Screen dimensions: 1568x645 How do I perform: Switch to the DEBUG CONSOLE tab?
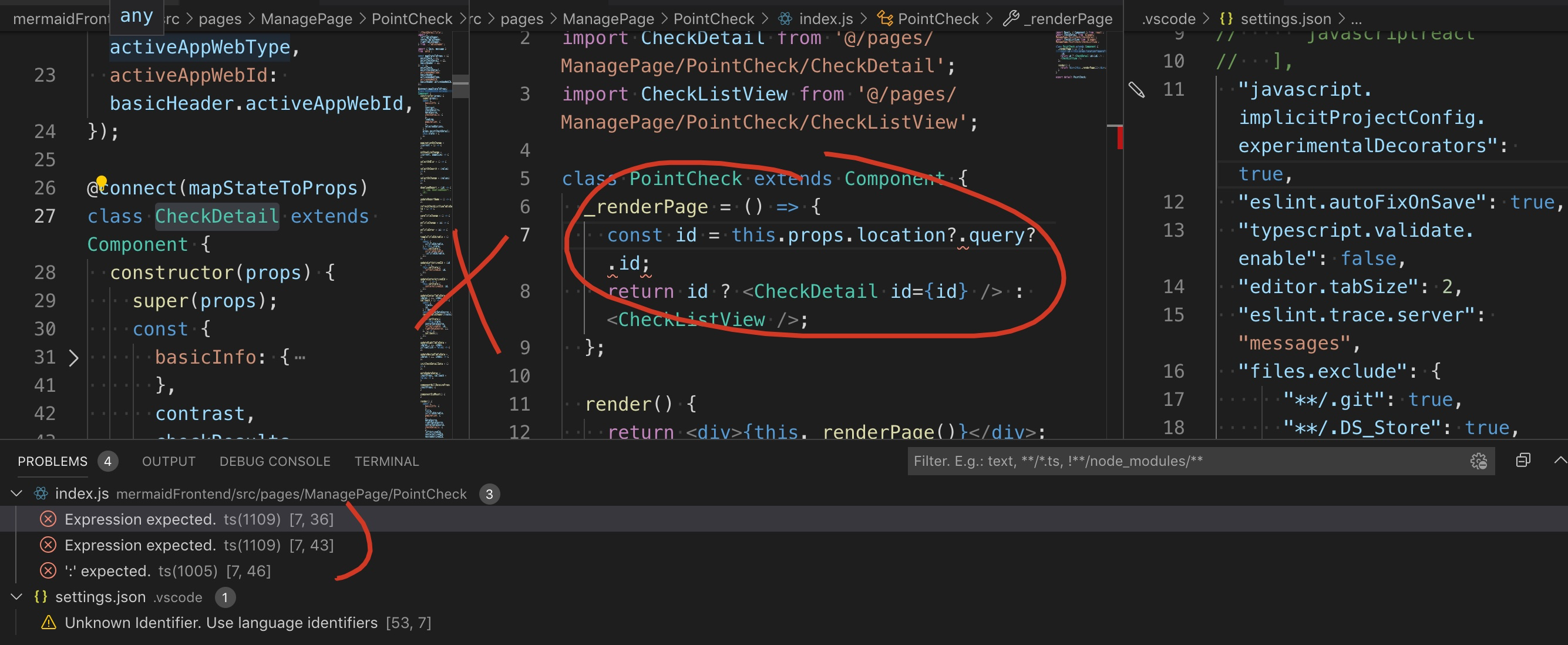(x=275, y=461)
